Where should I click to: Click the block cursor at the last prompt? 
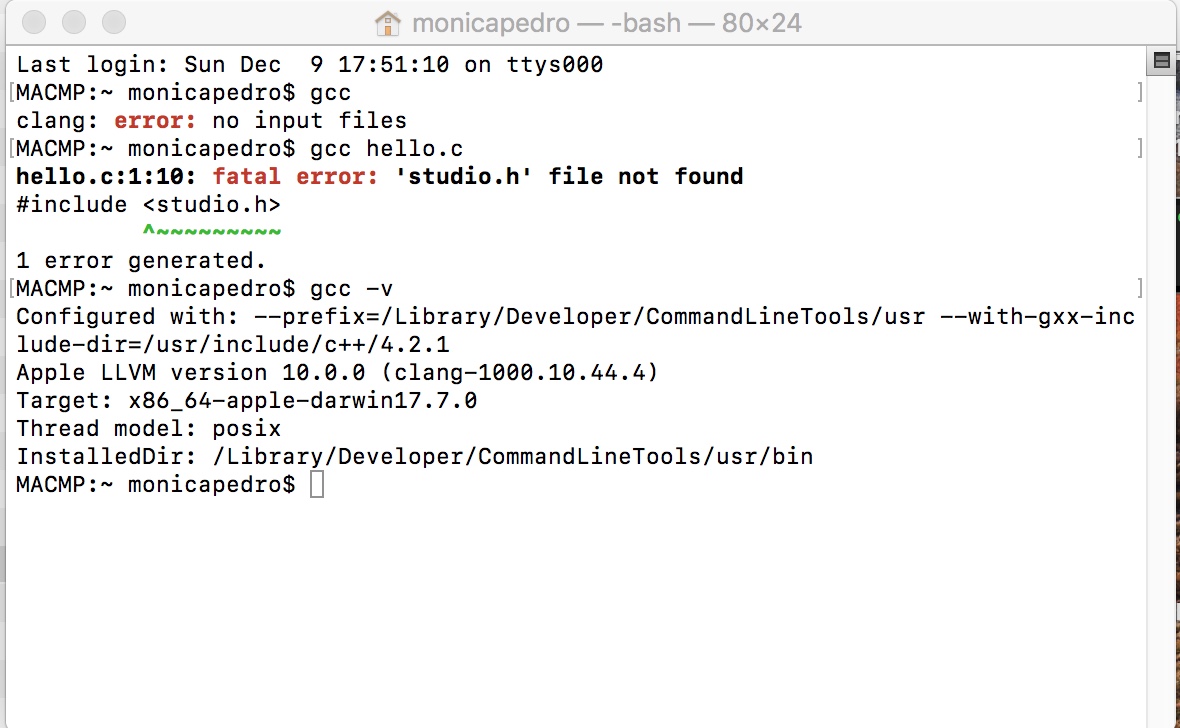(x=317, y=484)
